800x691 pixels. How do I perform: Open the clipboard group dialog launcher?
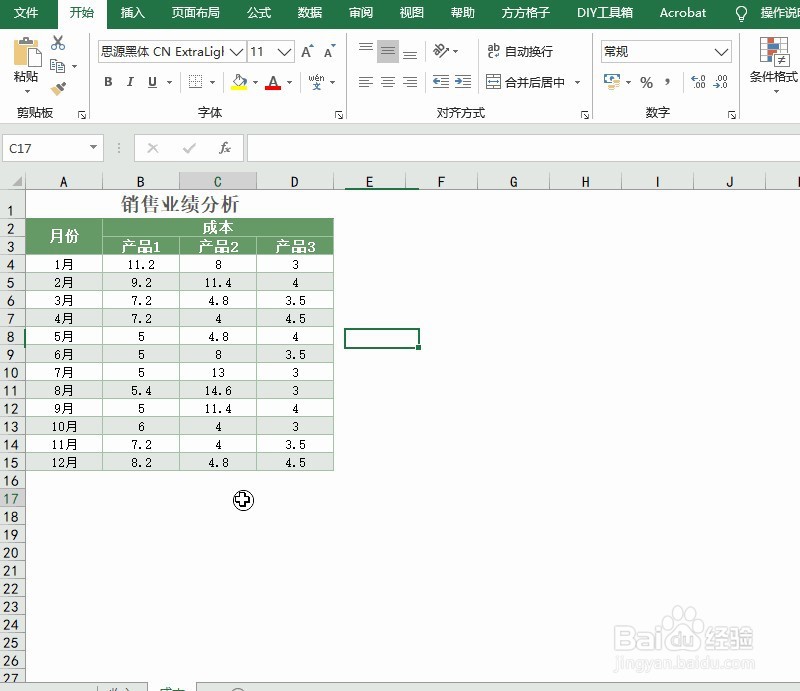tap(82, 115)
